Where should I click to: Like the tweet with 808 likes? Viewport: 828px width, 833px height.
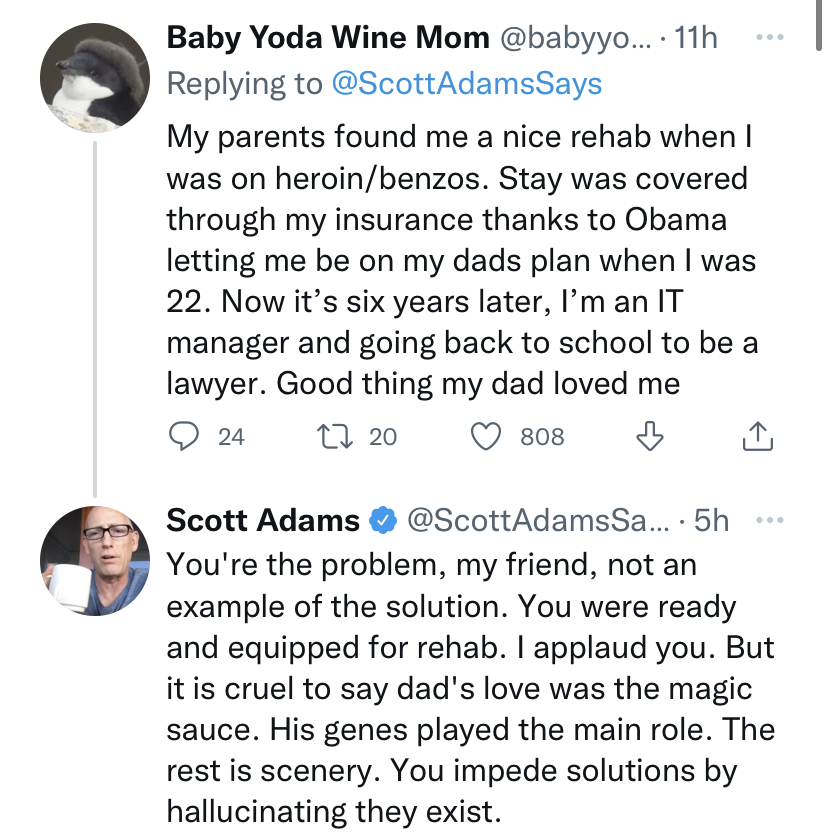tap(486, 436)
